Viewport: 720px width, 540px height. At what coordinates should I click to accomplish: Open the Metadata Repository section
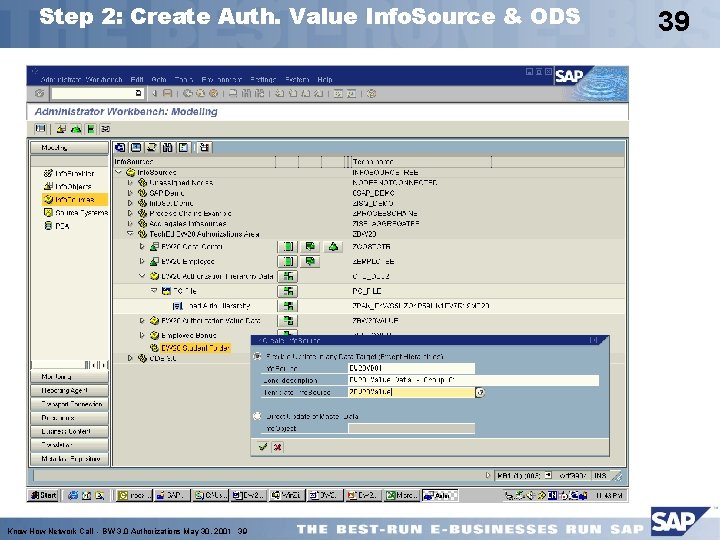tap(69, 459)
